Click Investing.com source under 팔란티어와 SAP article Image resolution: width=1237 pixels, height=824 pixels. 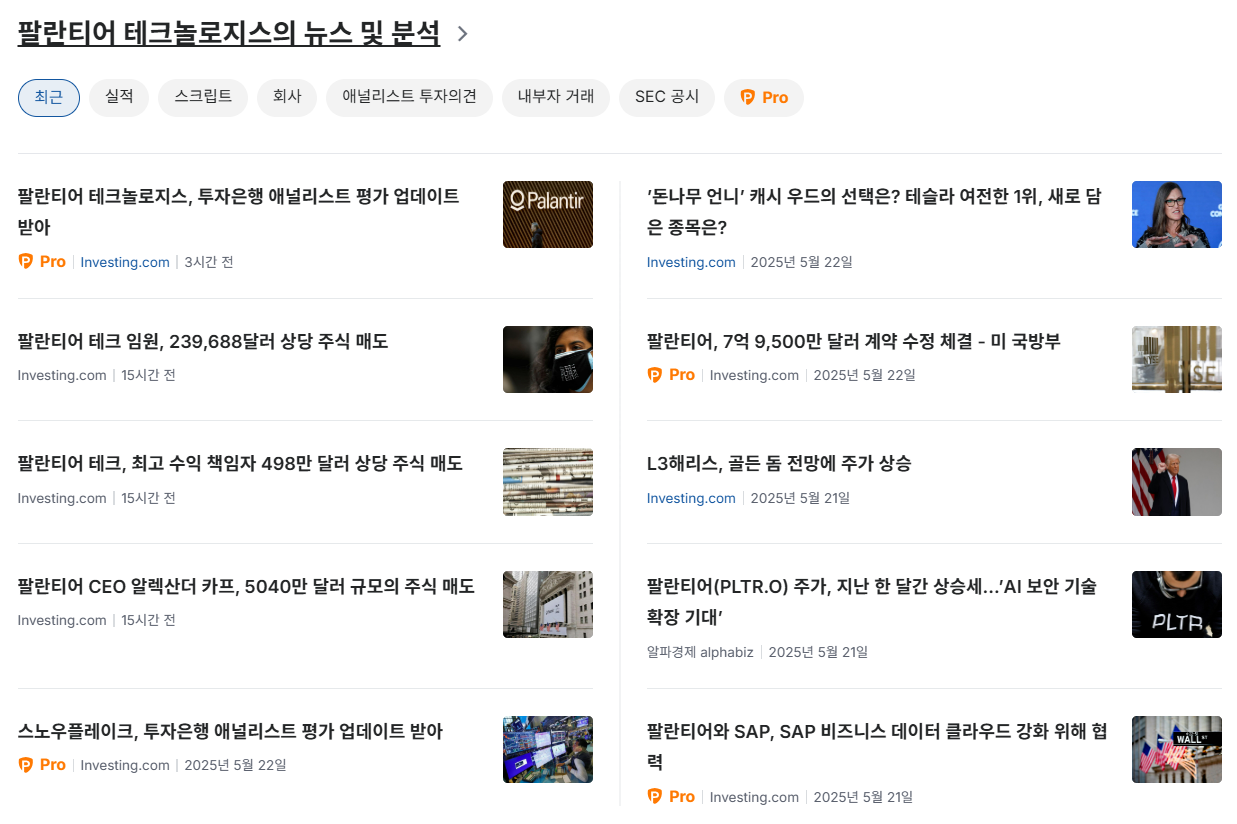754,797
